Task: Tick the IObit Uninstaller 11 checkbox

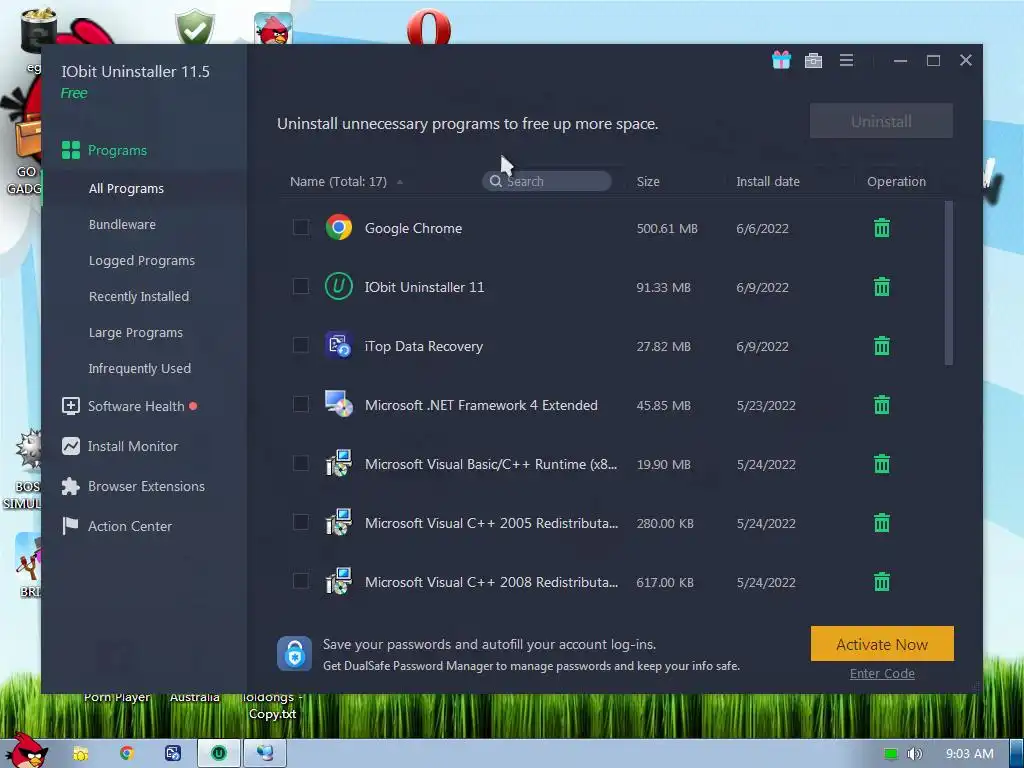Action: [x=300, y=286]
